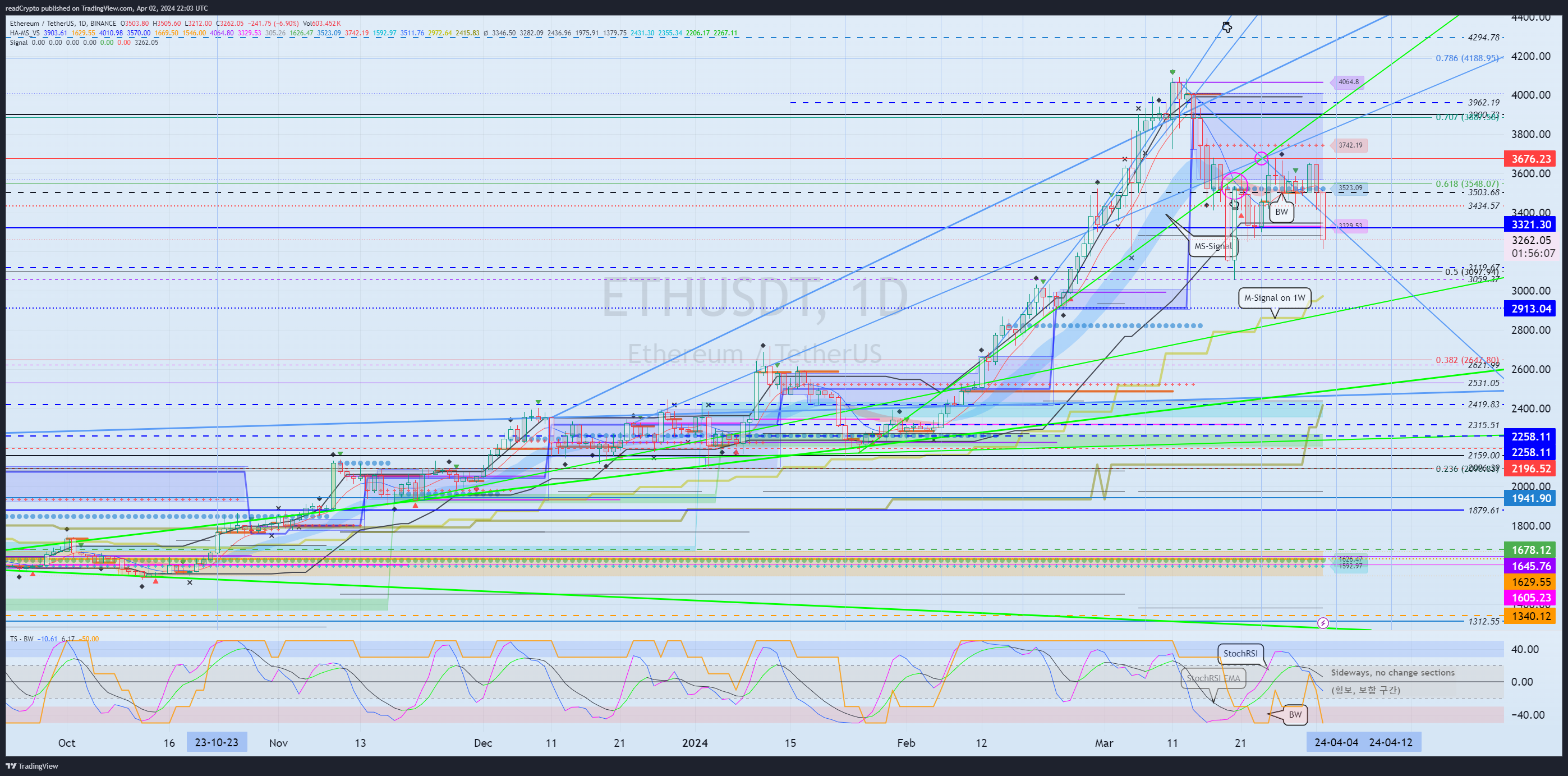Click the orange 1629.55 price label
Screen dimensions: 1568x776
[x=1531, y=582]
